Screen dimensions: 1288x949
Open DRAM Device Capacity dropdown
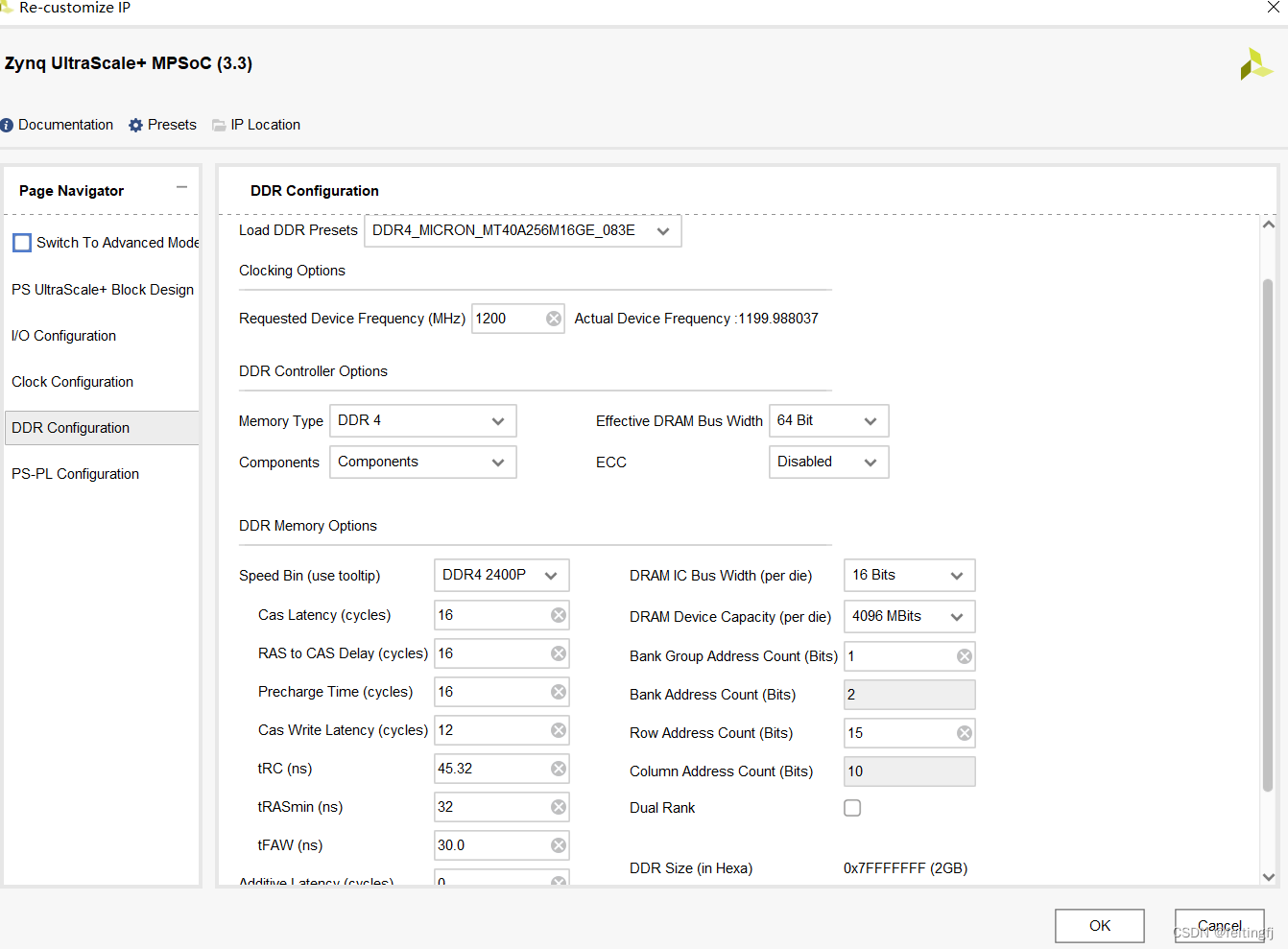910,616
